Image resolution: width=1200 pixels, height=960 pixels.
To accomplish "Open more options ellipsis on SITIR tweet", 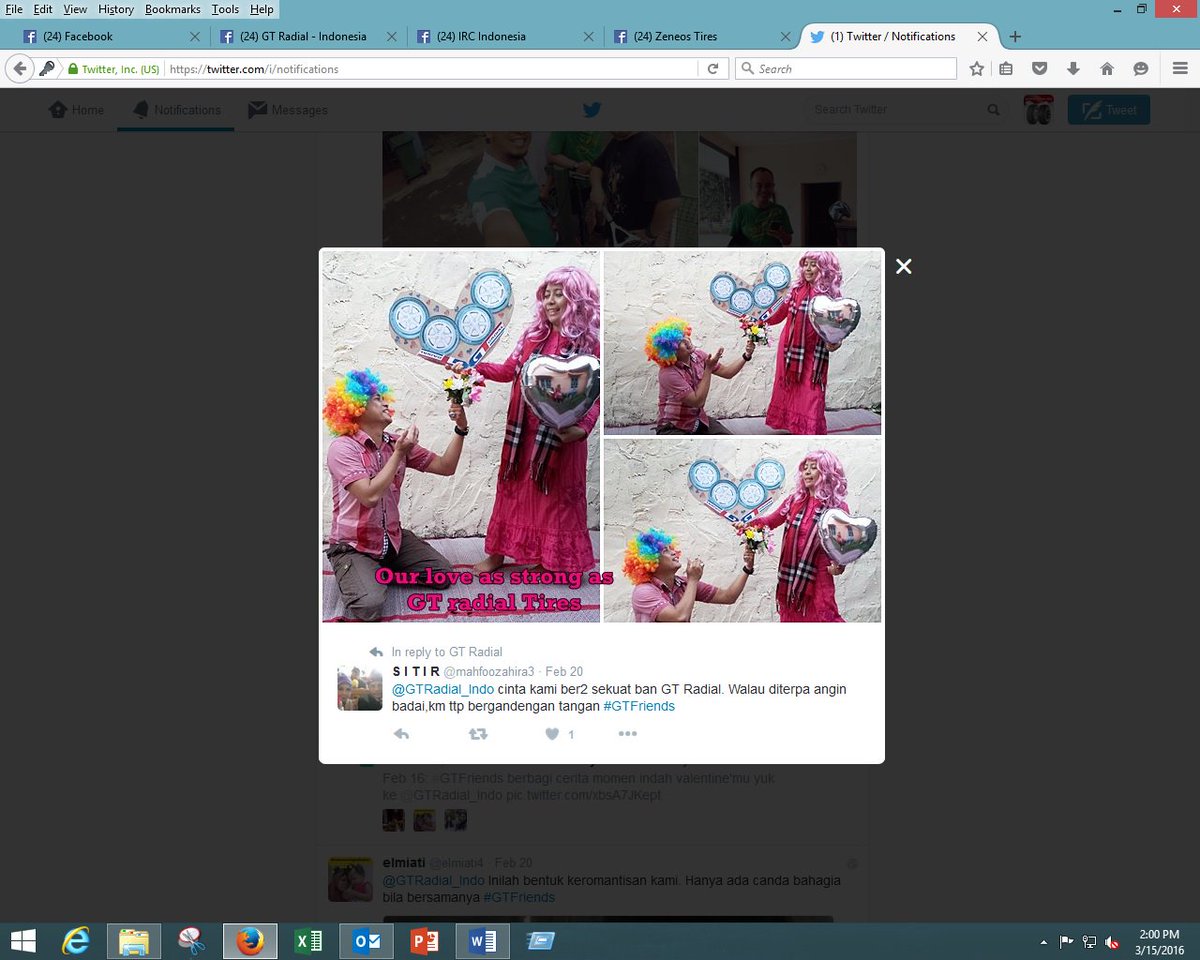I will tap(627, 734).
